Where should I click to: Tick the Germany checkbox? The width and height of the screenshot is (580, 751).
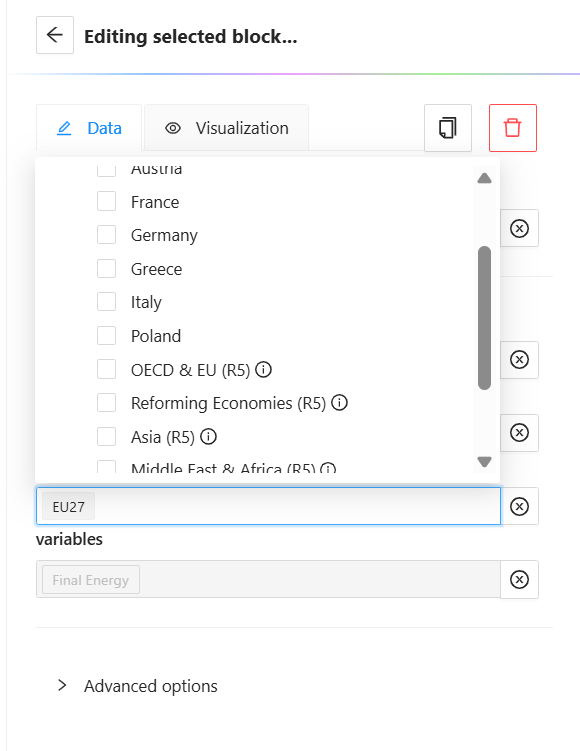coord(106,235)
